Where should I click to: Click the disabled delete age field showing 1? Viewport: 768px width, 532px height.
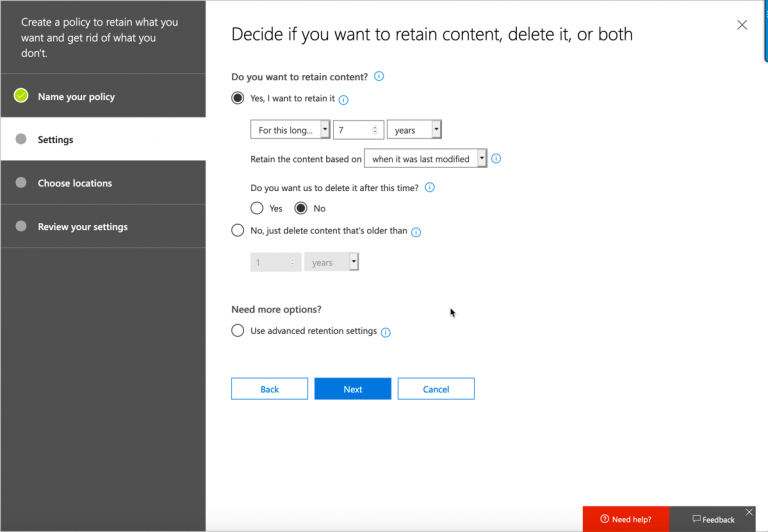click(276, 262)
